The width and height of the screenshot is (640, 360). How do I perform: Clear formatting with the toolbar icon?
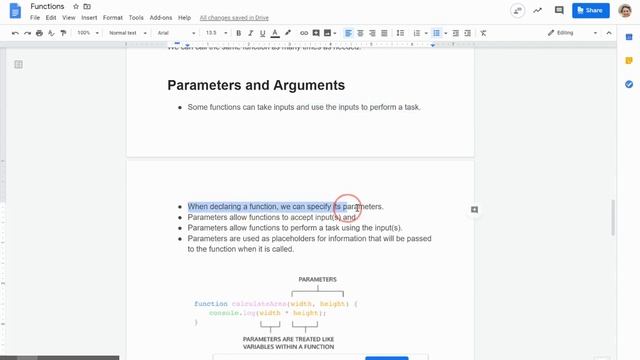pos(483,33)
